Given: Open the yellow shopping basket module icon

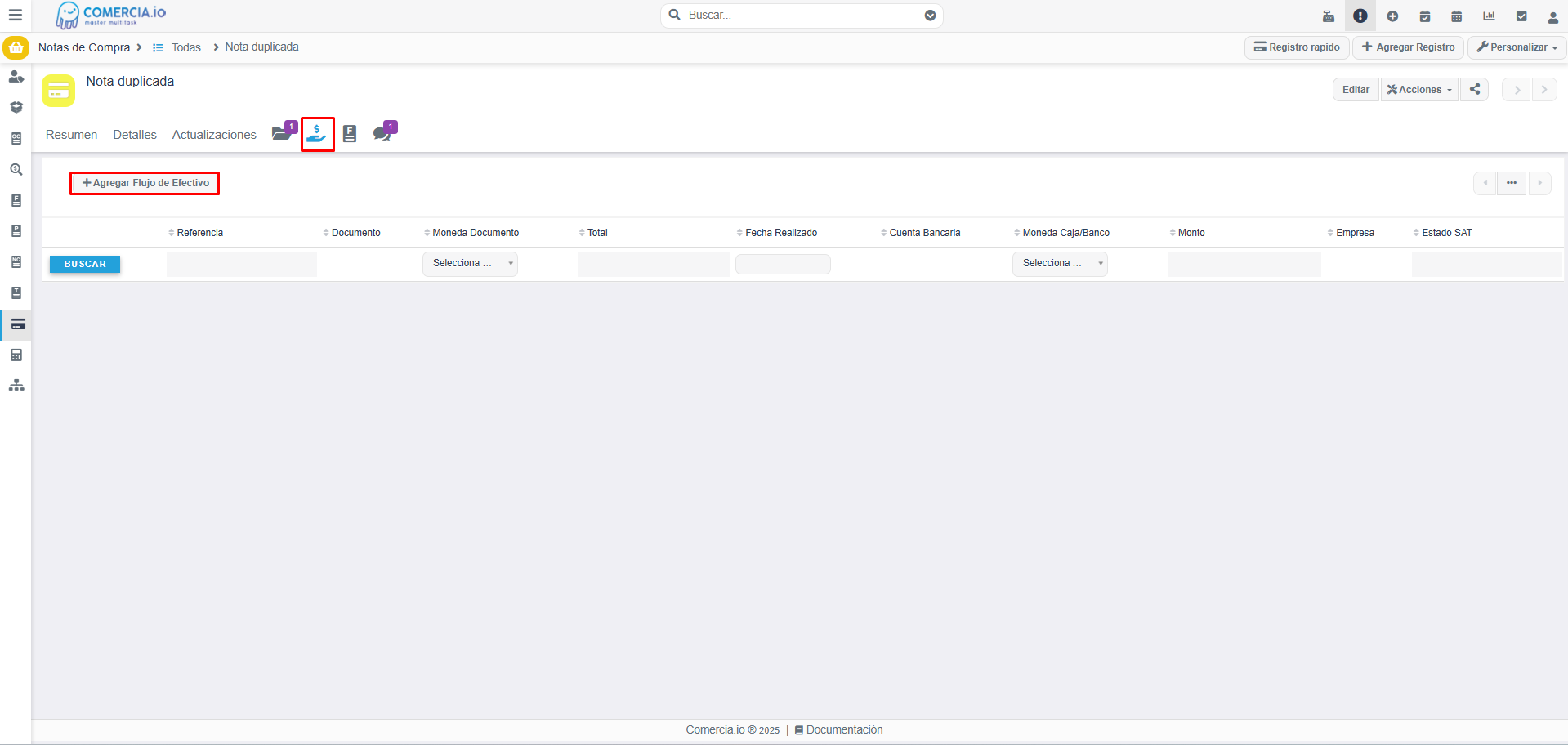Looking at the screenshot, I should coord(16,47).
